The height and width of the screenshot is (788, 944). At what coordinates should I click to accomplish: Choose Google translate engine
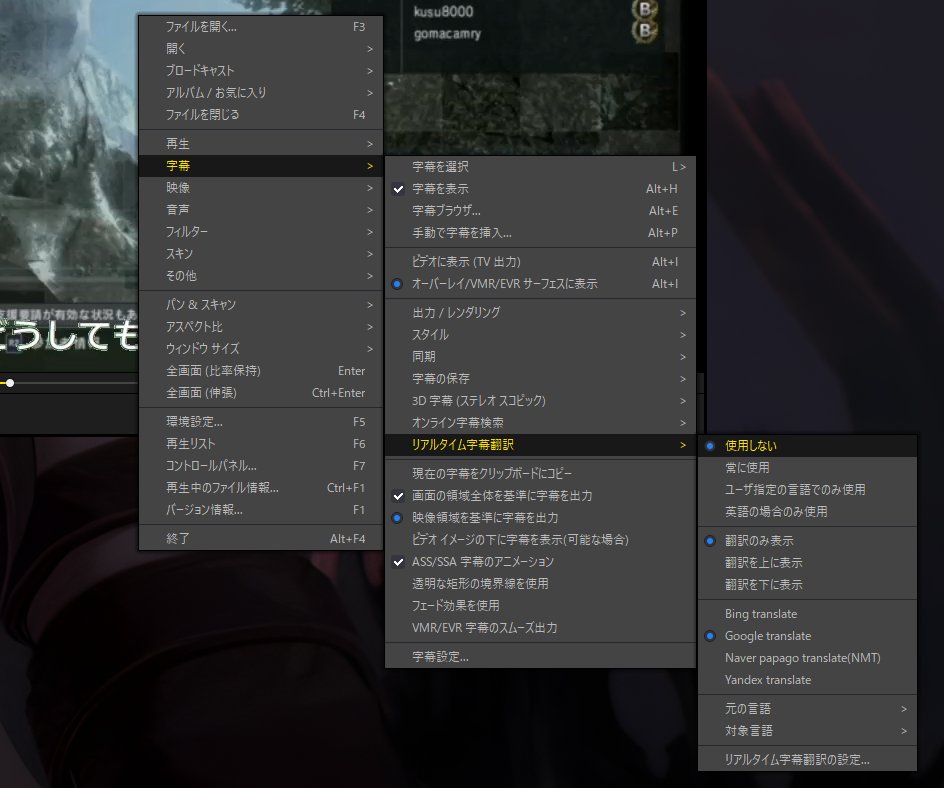point(807,636)
